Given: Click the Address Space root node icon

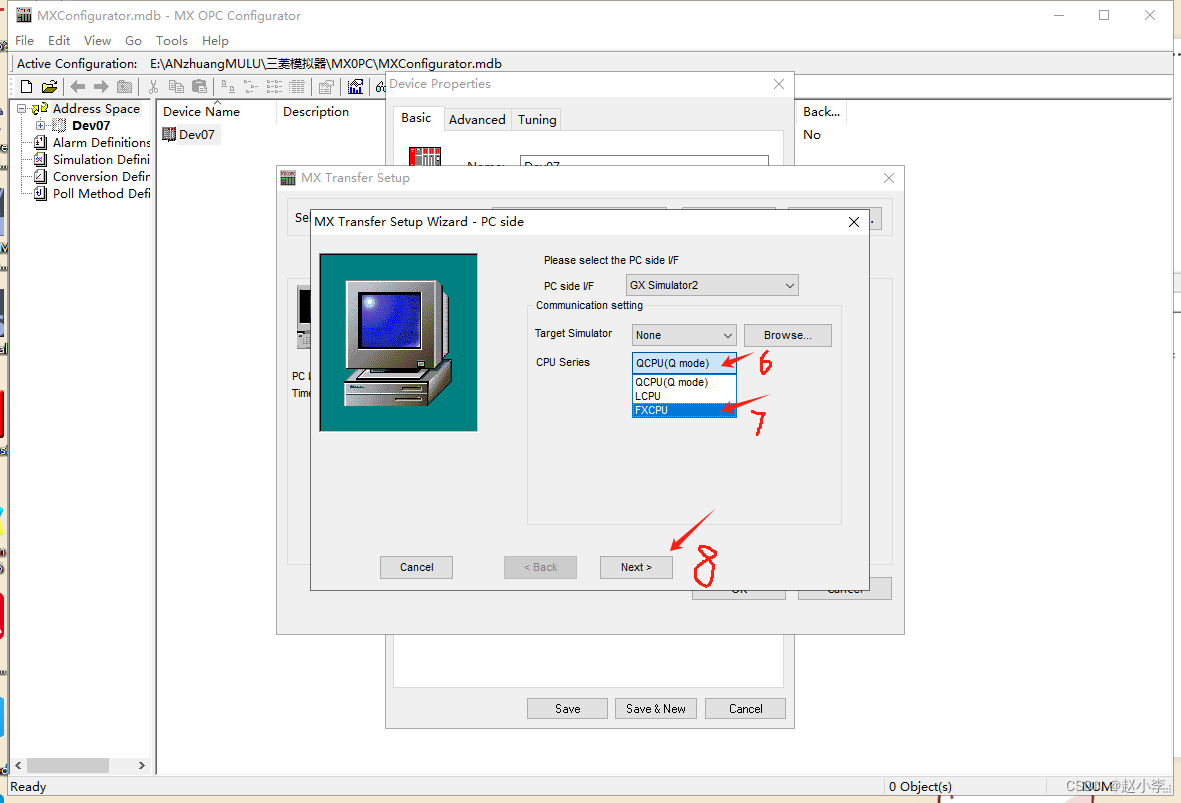Looking at the screenshot, I should point(40,108).
